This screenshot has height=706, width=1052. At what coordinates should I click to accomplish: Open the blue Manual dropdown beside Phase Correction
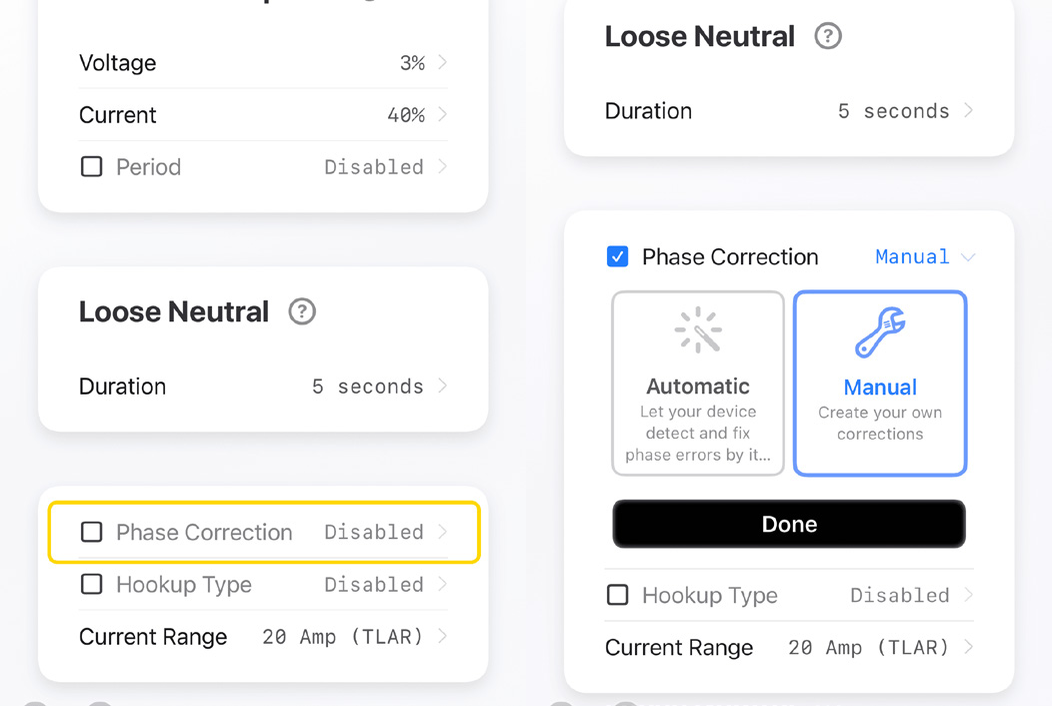point(925,257)
